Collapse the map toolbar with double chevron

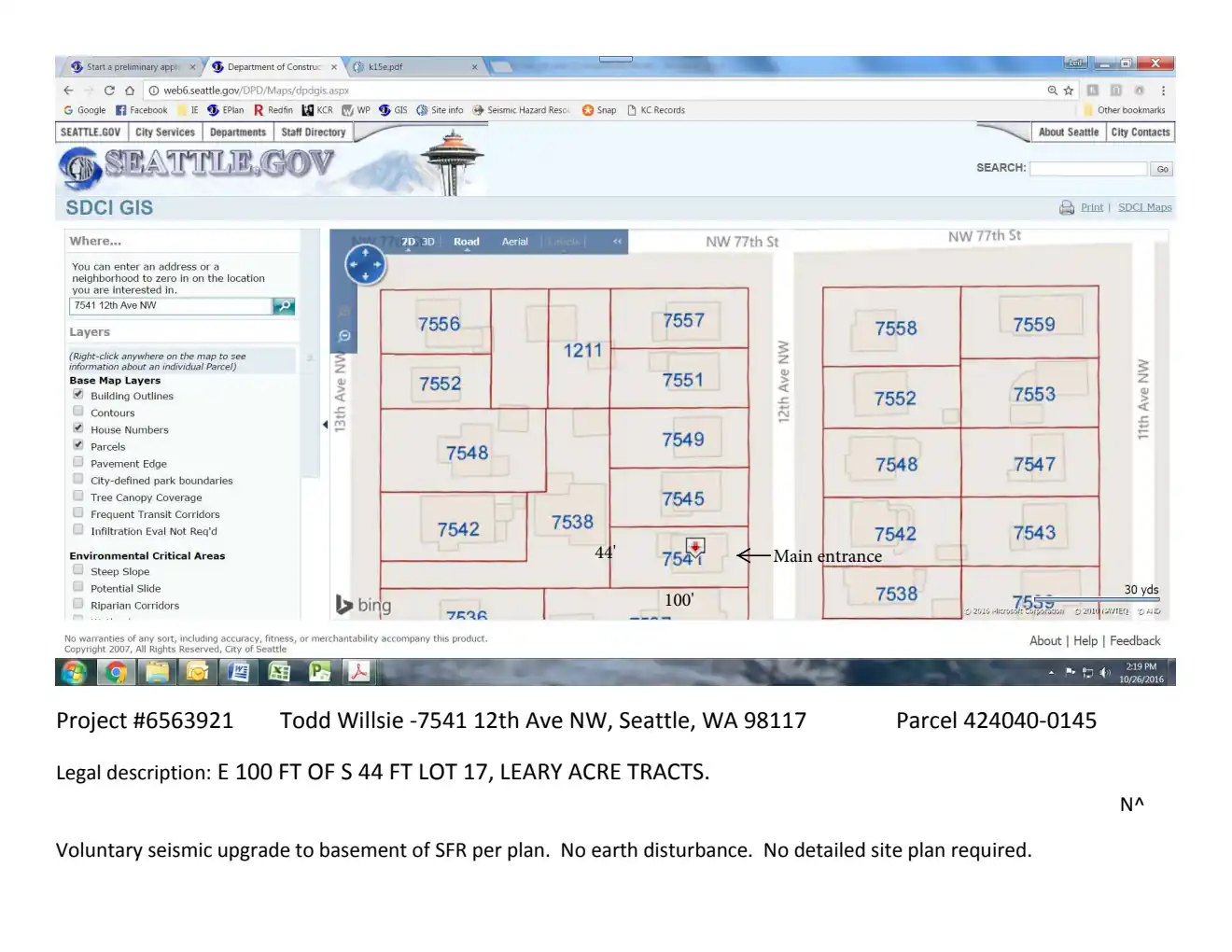pos(617,242)
